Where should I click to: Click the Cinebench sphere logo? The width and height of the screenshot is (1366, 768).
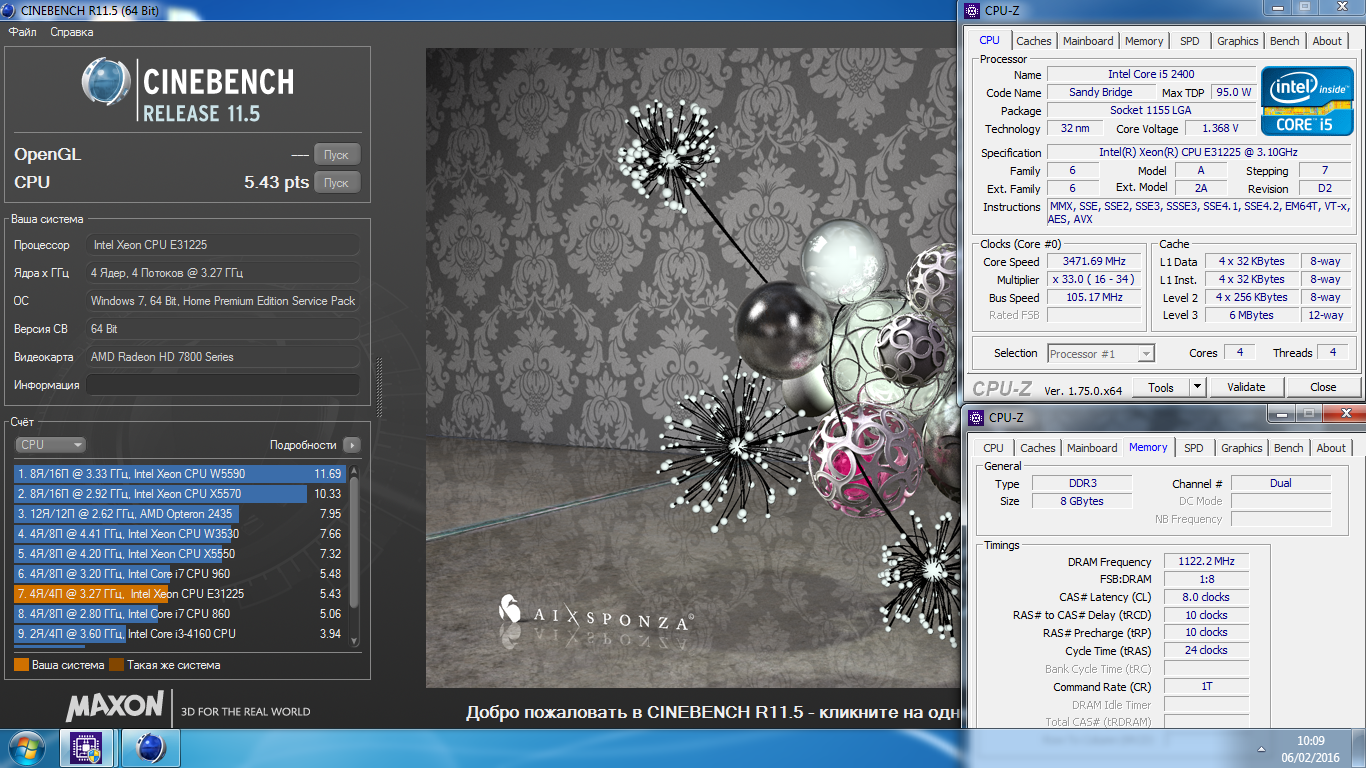(x=107, y=82)
